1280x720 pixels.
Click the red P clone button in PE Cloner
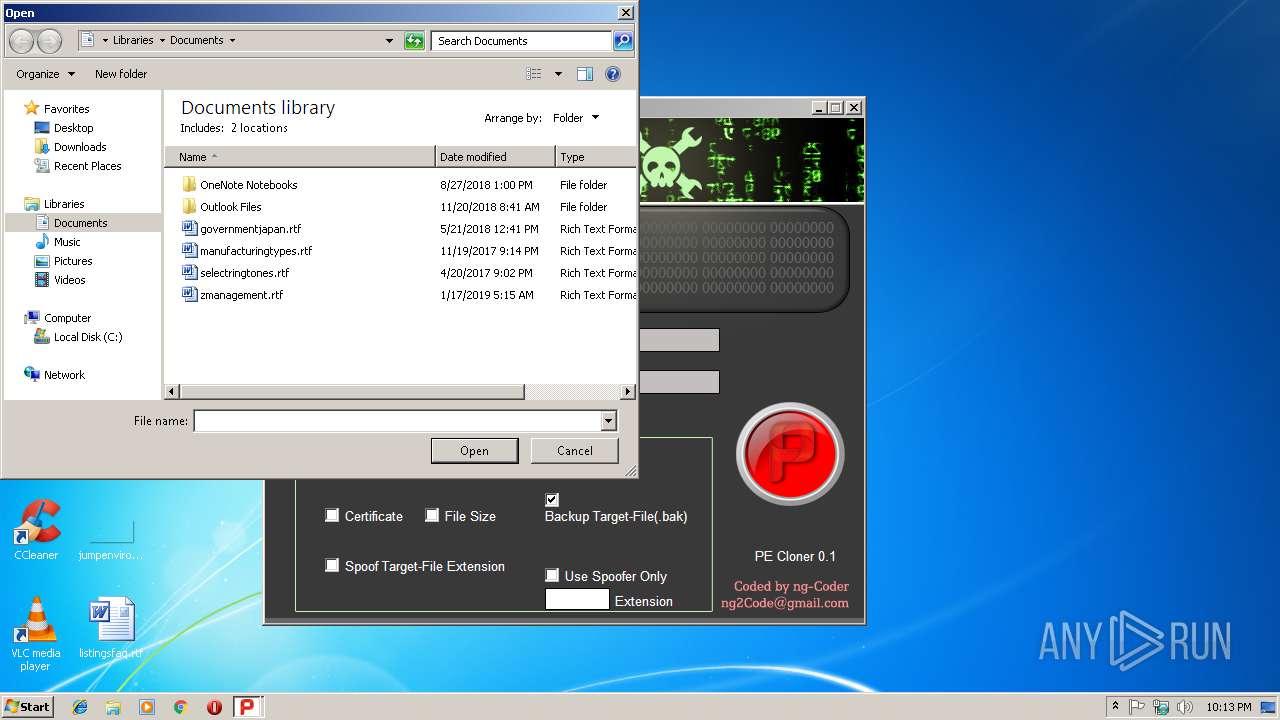tap(790, 455)
